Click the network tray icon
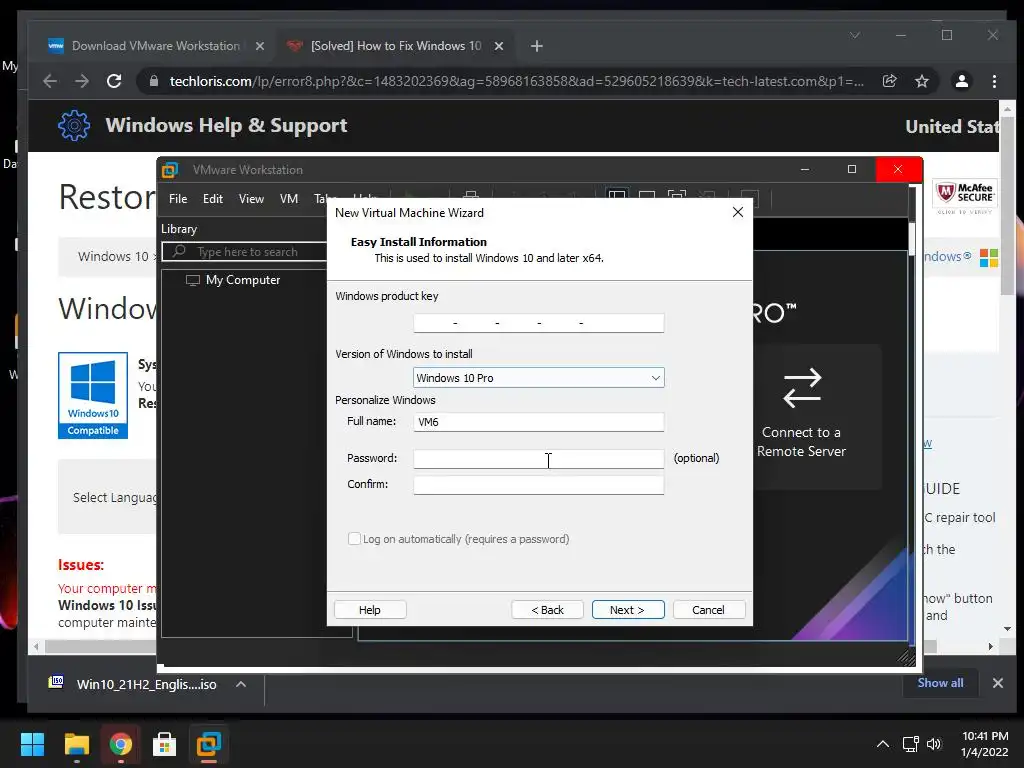Screen dimensions: 1024x768 [x=910, y=744]
